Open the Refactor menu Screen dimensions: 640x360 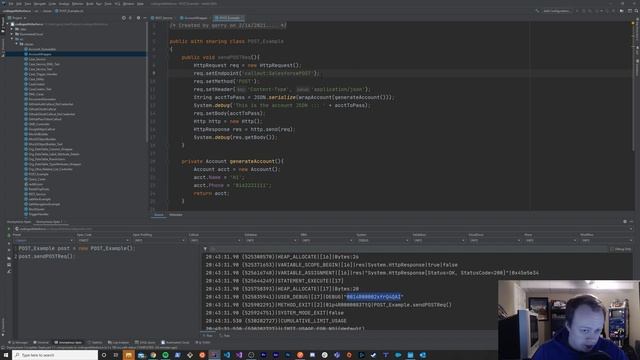[x=78, y=4]
